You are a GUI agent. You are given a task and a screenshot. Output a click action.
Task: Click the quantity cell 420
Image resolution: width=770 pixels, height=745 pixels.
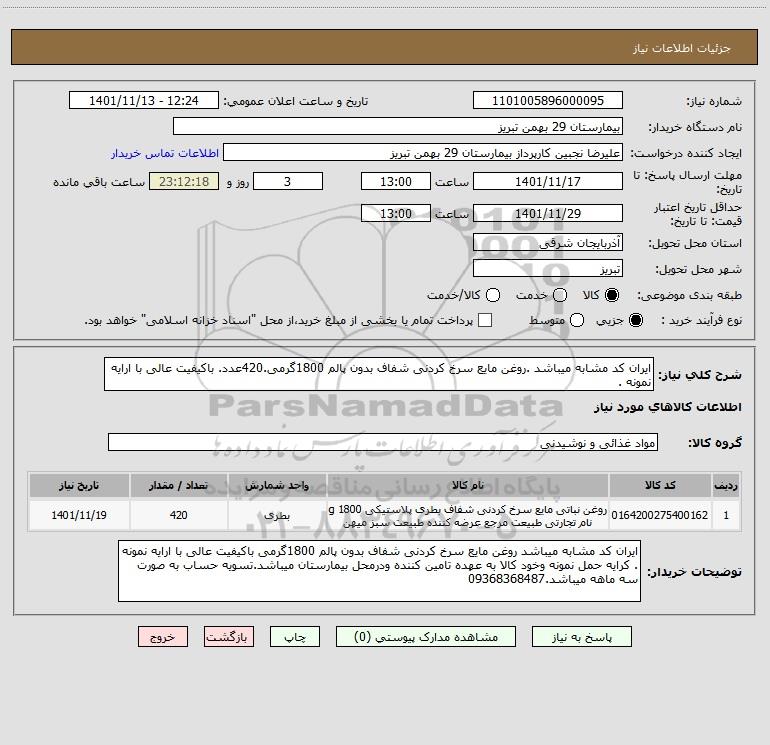point(179,515)
